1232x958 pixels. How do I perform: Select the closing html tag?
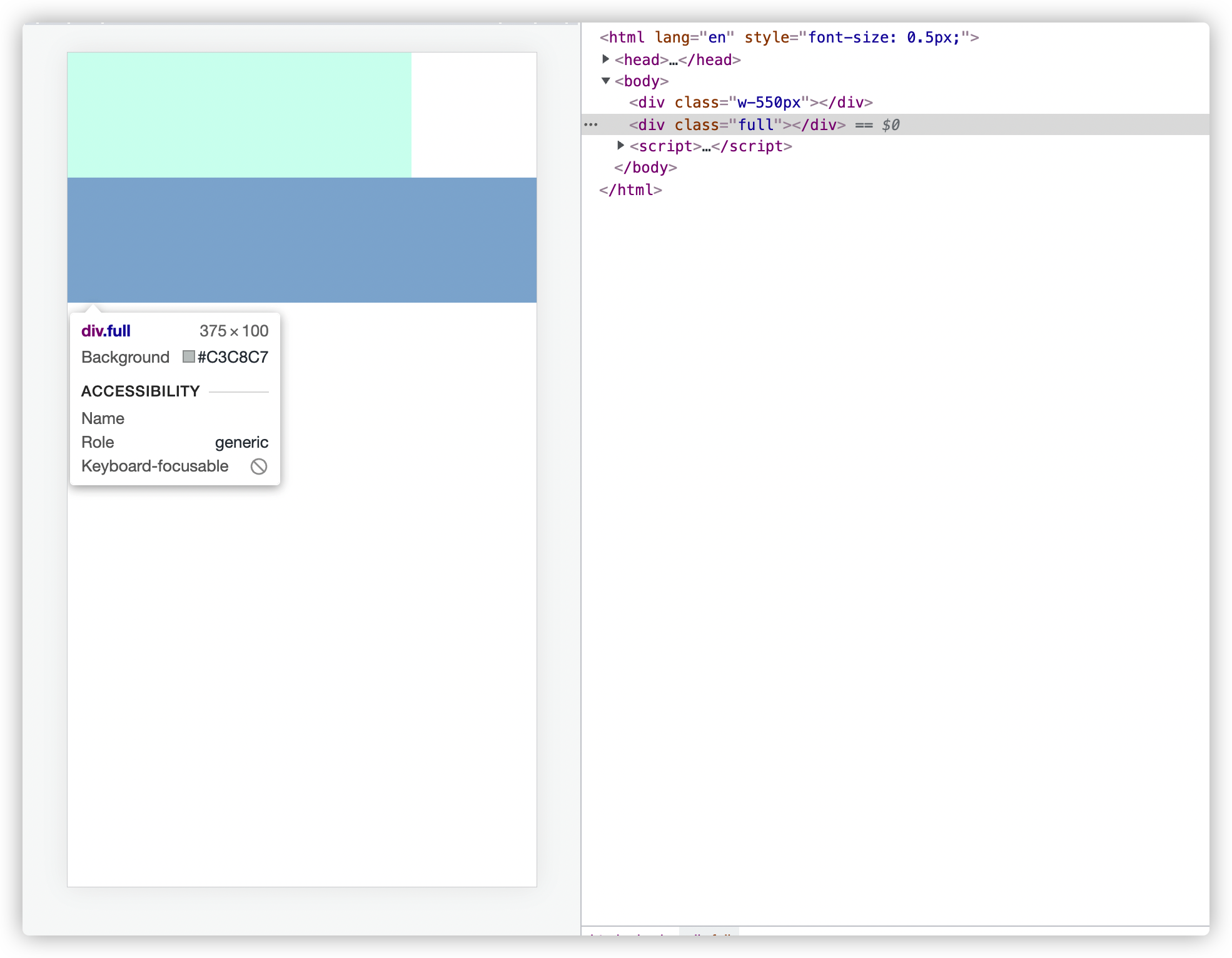tap(630, 189)
